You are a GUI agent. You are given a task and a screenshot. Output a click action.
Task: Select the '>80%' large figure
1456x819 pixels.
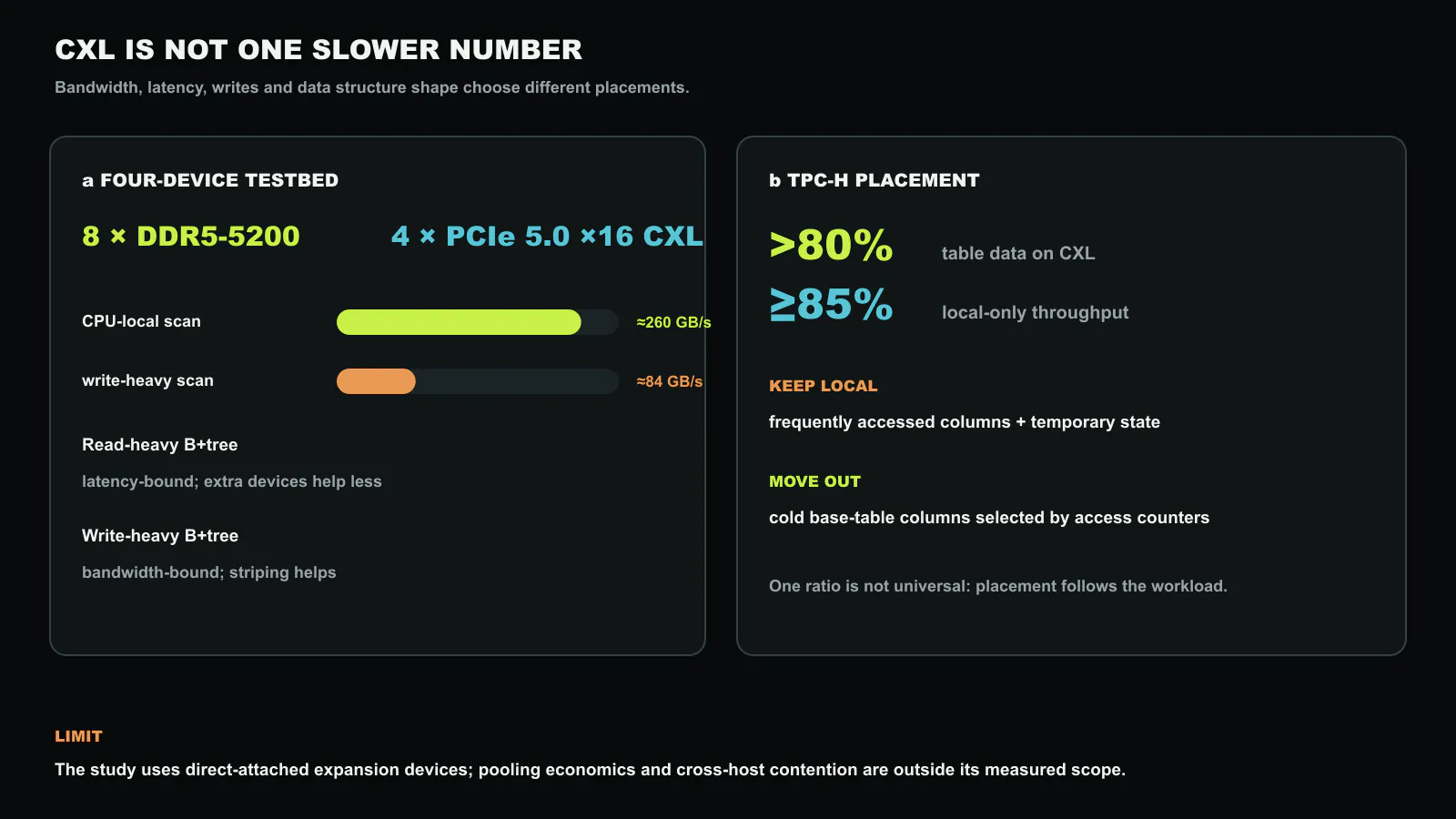coord(831,245)
